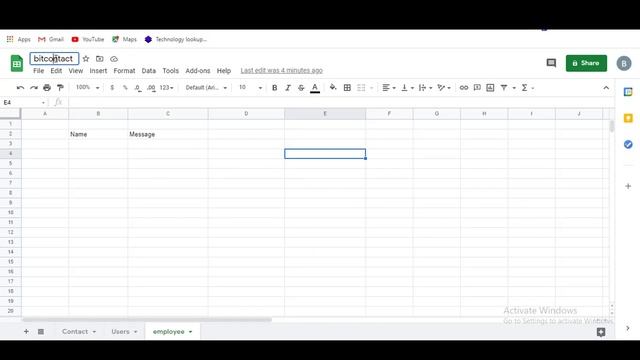Open the All sheets list icon
This screenshot has width=640, height=360.
coord(41,331)
